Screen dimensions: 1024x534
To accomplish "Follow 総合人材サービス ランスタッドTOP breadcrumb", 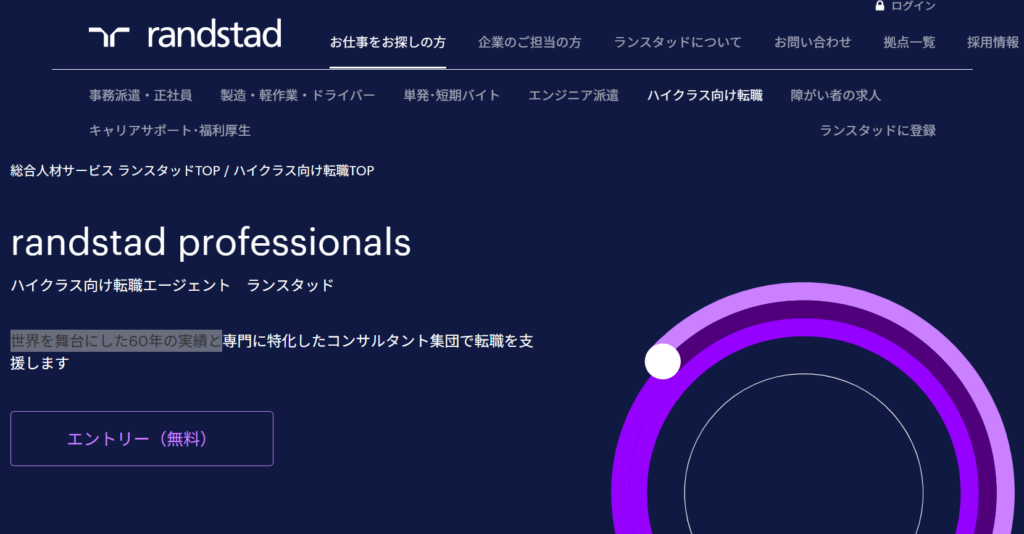I will coord(115,171).
